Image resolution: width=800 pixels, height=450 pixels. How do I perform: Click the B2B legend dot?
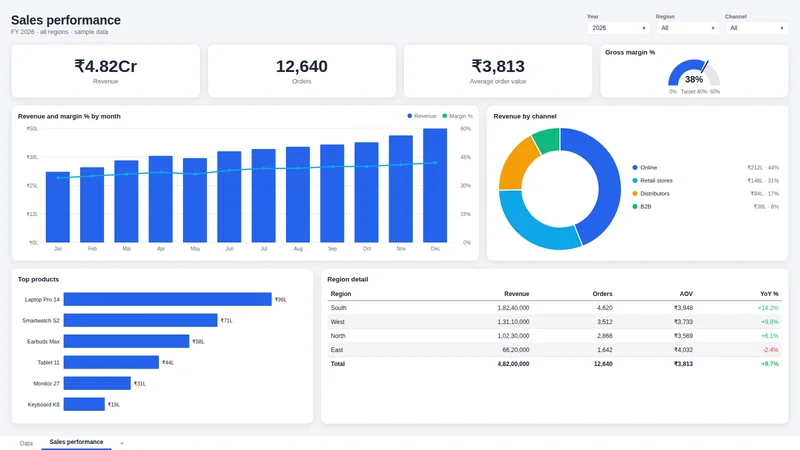pyautogui.click(x=635, y=207)
